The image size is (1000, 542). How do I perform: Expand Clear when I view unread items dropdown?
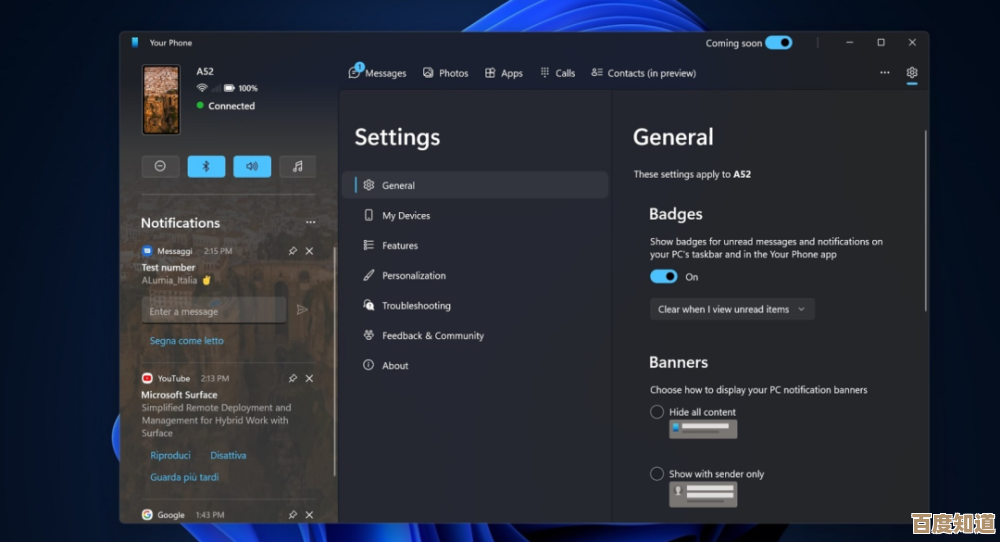coord(732,309)
